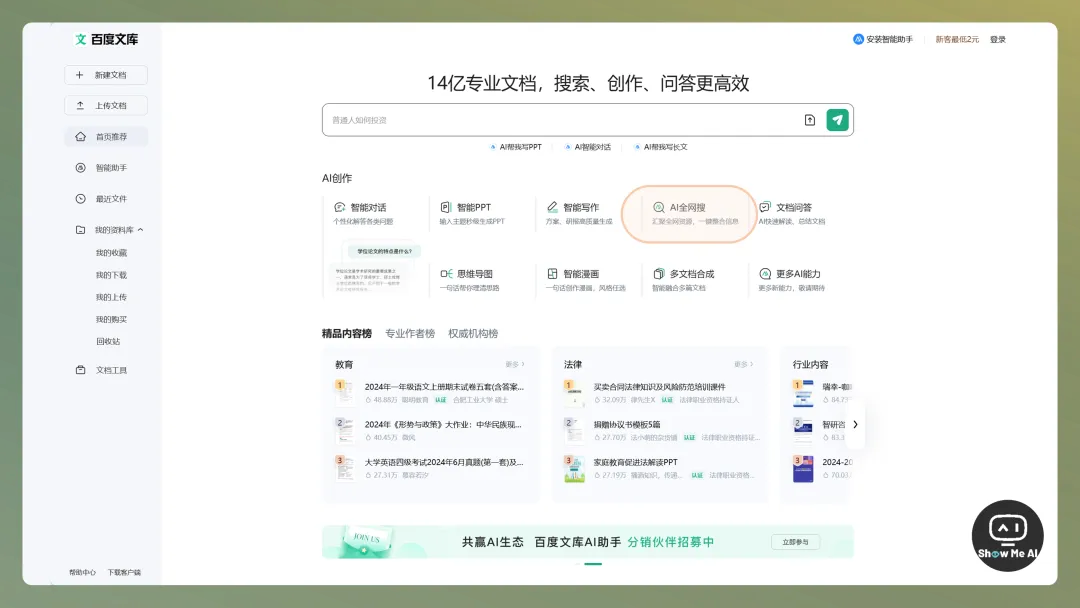This screenshot has width=1080, height=608.
Task: Click the 百度文库 logo
Action: coord(107,39)
